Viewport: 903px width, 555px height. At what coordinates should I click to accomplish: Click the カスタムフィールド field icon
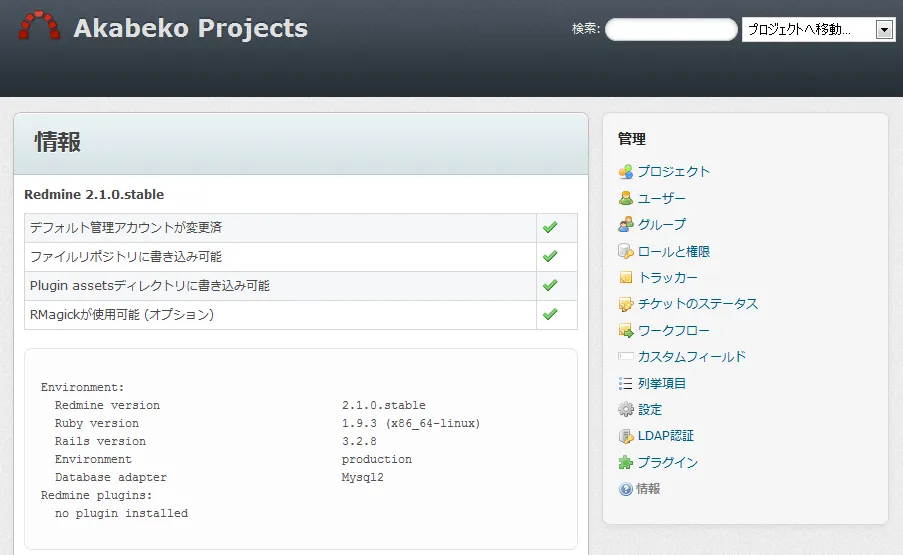625,356
